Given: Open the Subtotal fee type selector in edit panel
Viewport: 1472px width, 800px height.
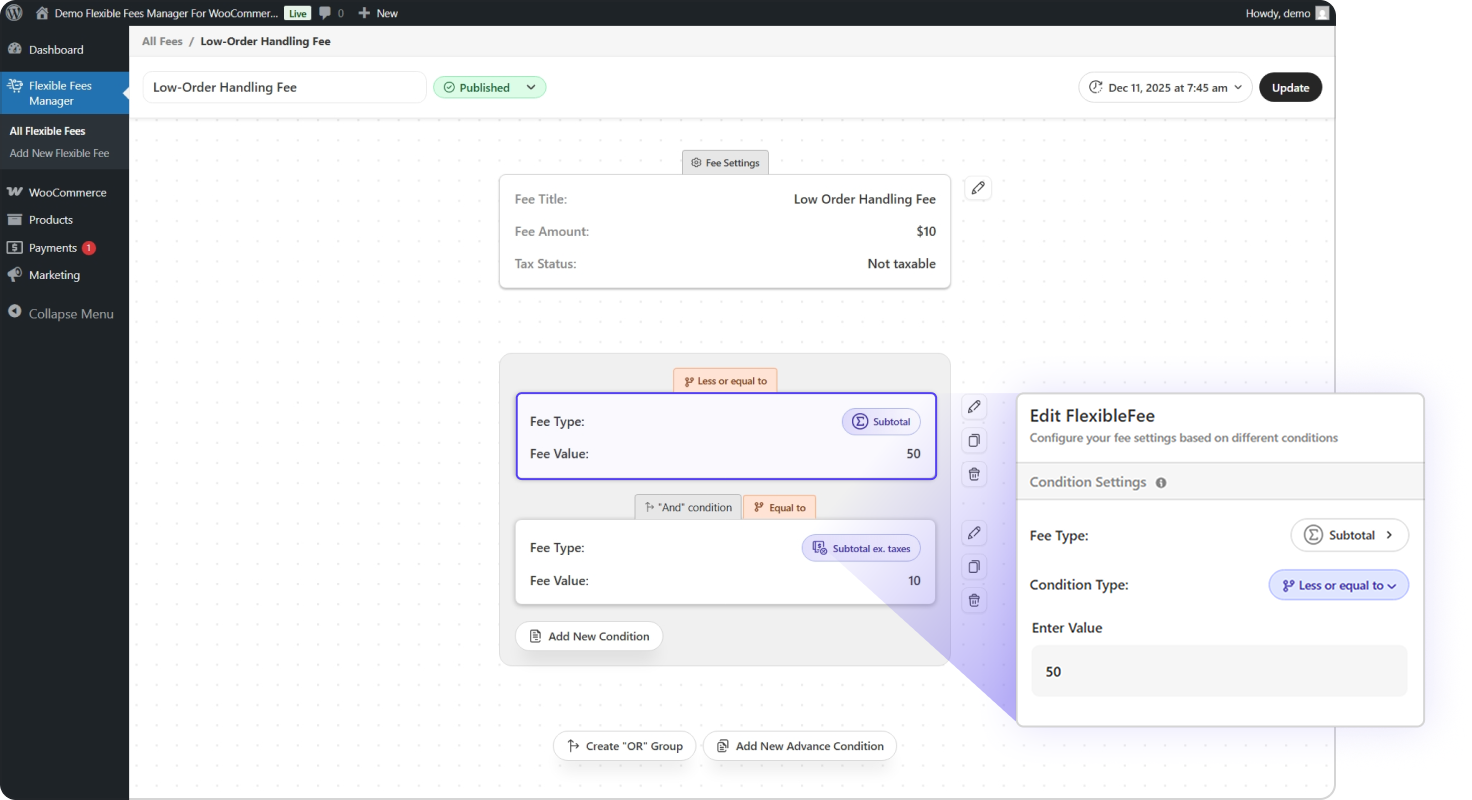Looking at the screenshot, I should tap(1349, 535).
